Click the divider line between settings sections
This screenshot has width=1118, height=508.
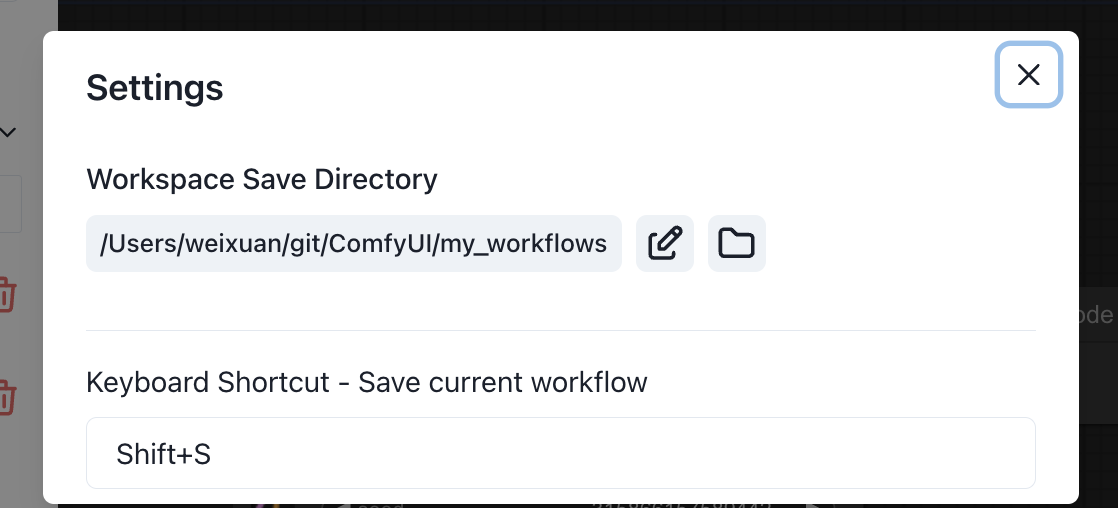point(560,330)
